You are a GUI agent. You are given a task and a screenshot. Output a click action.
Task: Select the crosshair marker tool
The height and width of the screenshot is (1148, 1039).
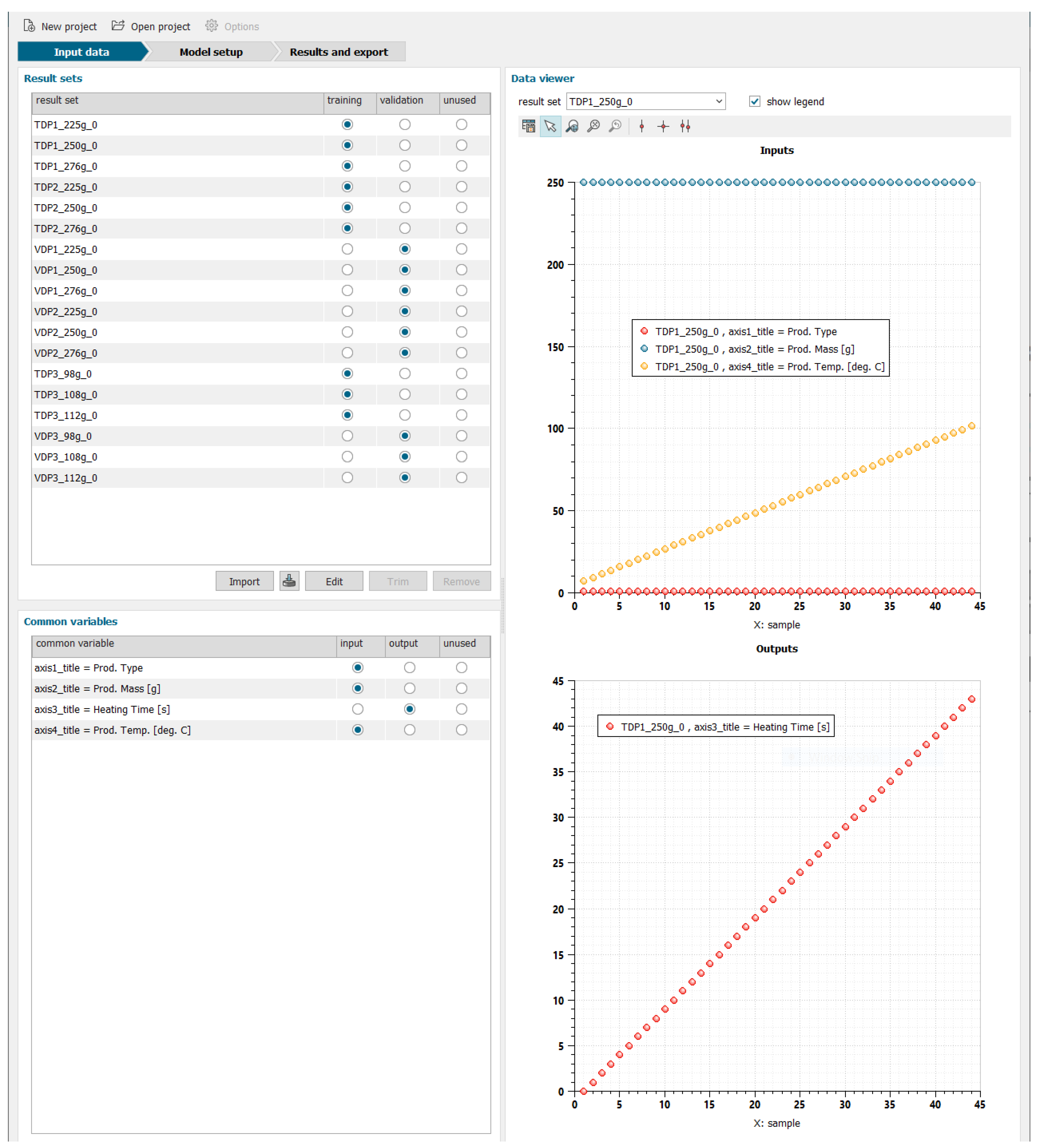662,126
